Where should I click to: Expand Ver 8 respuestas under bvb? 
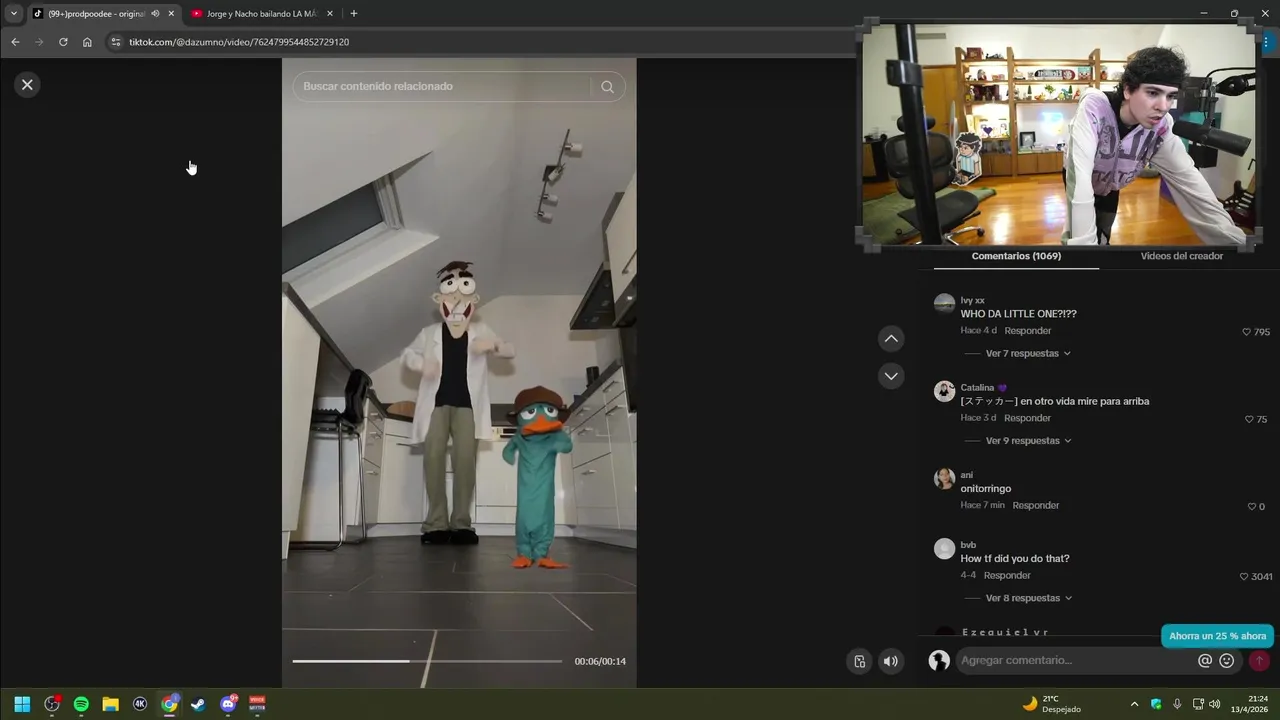(1028, 598)
